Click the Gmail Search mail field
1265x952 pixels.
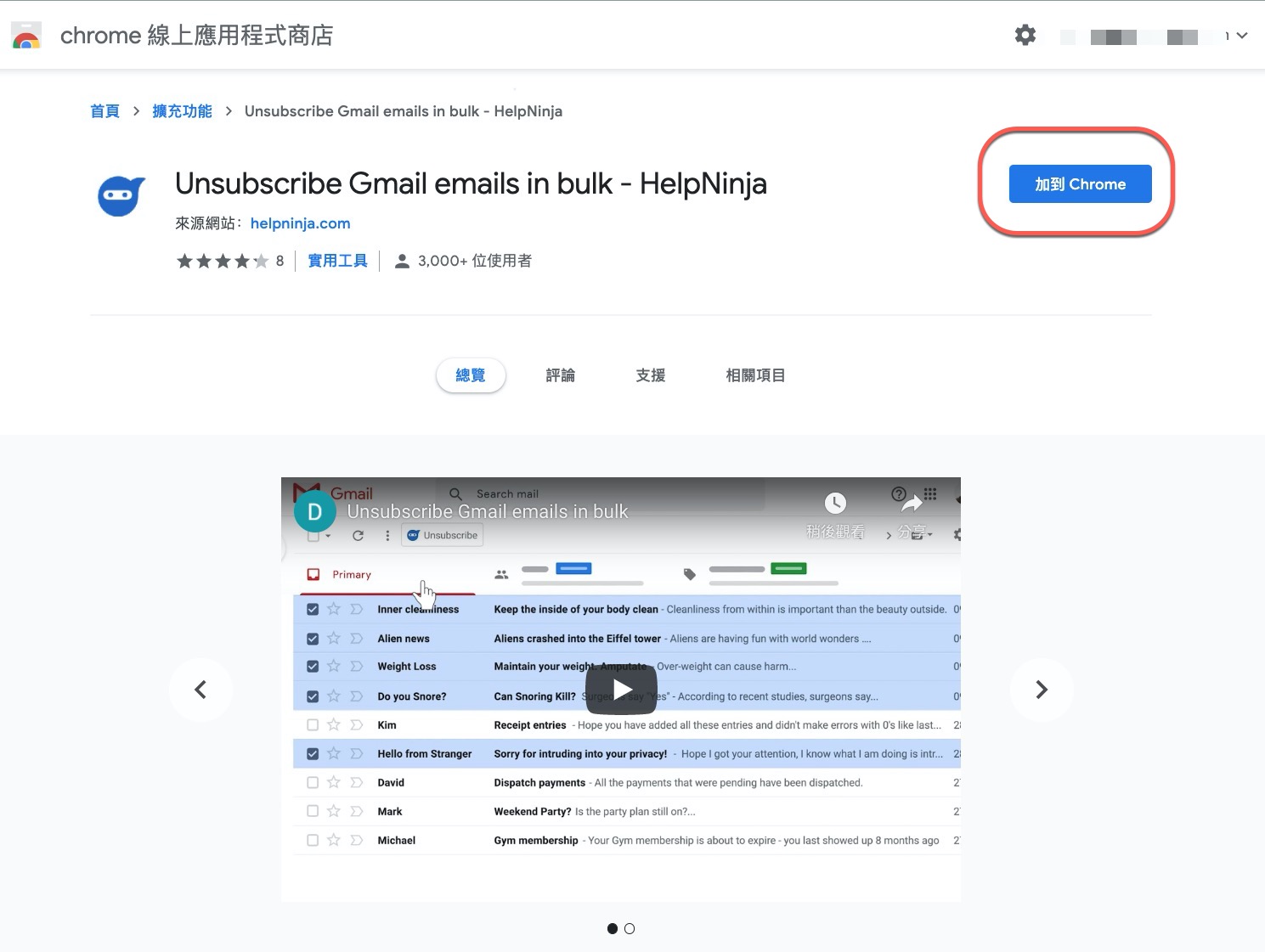click(600, 493)
